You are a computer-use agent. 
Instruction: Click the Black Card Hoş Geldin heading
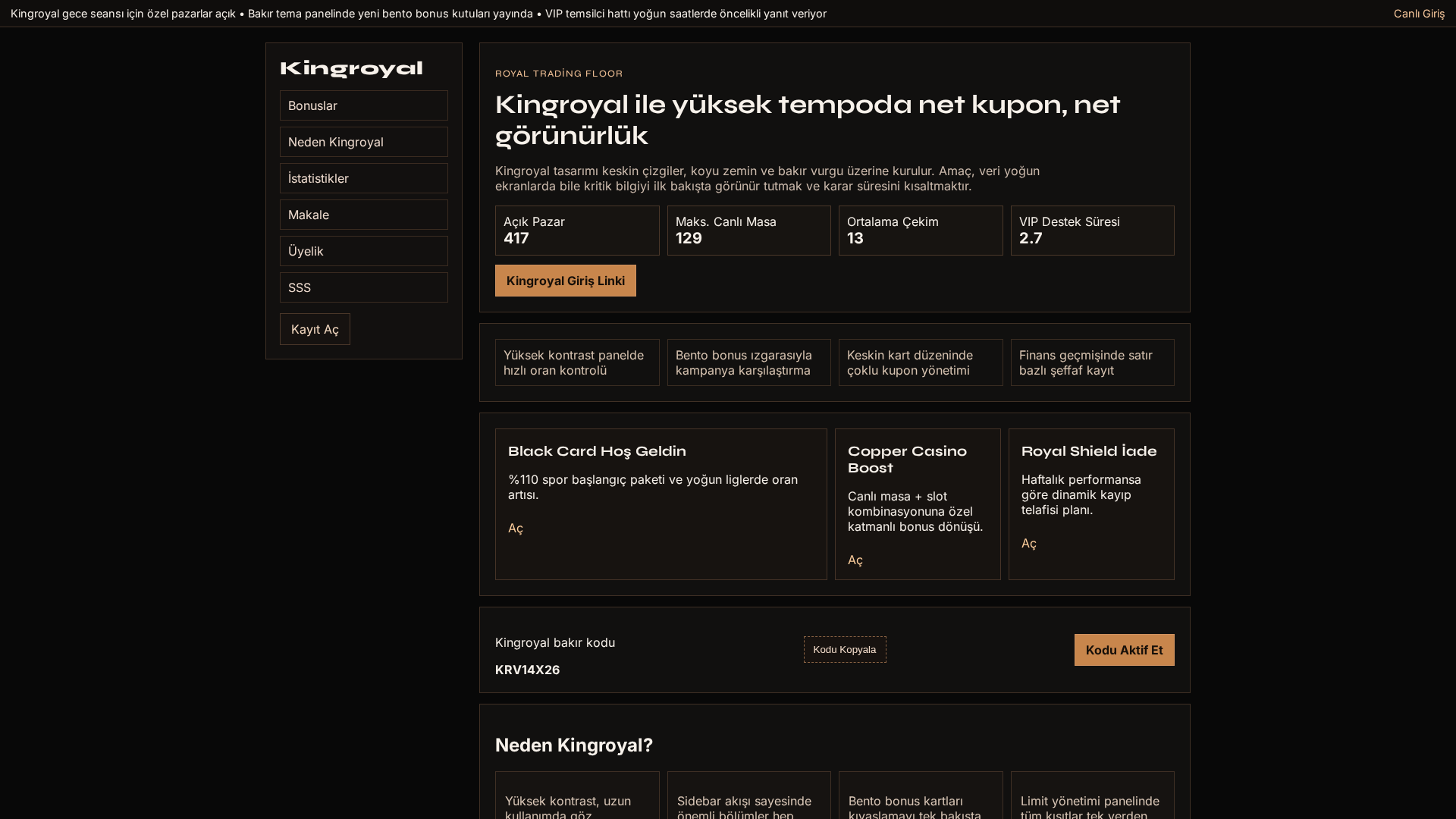click(x=597, y=451)
